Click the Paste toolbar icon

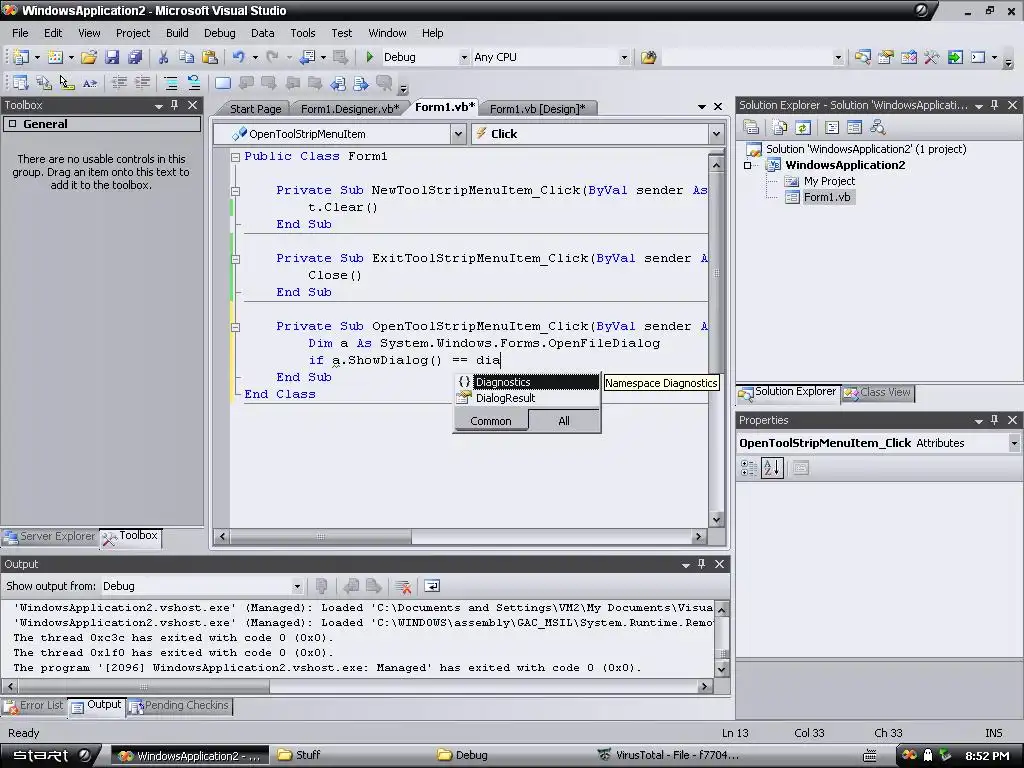click(210, 57)
